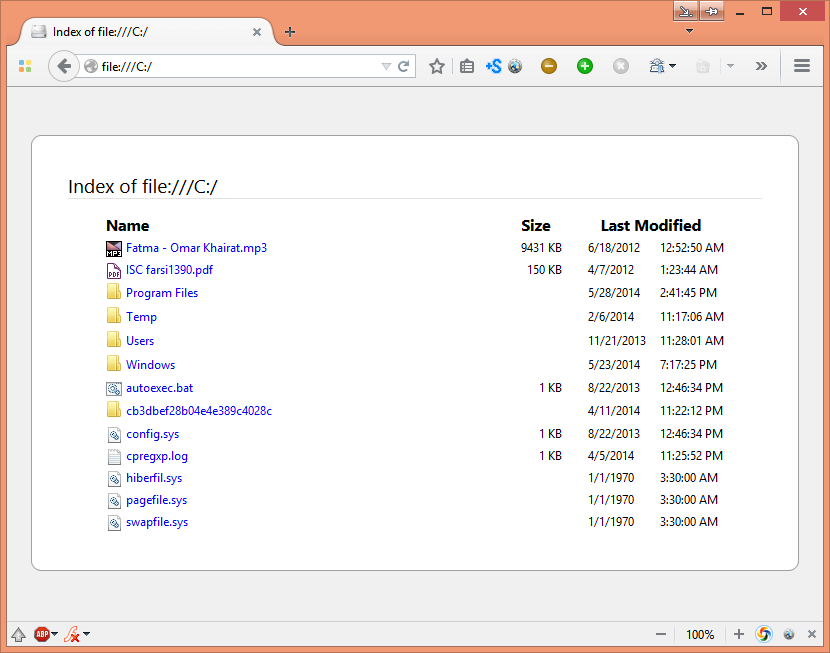This screenshot has width=830, height=653.
Task: Open the address bar history dropdown
Action: pyautogui.click(x=386, y=67)
